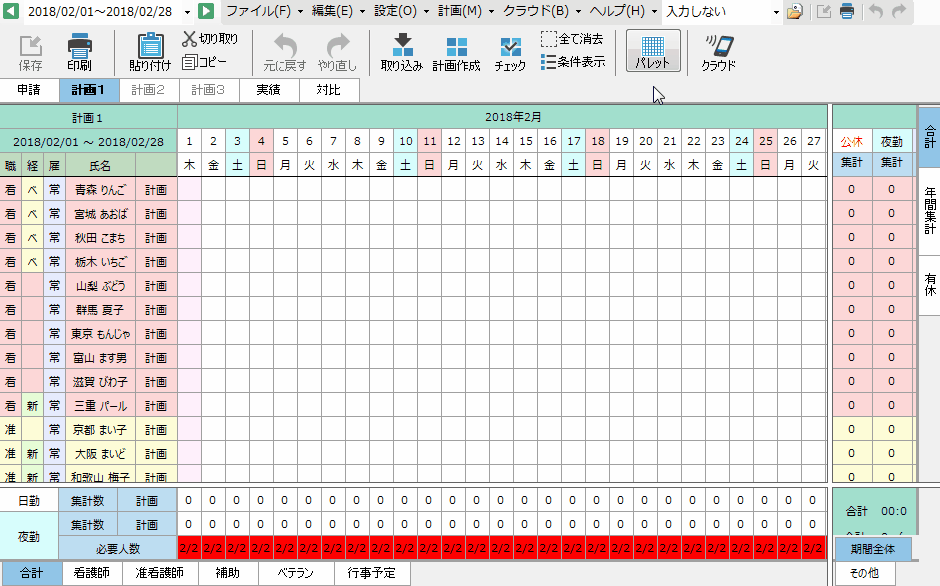Click the 全て消去 (clear all) icon
Image resolution: width=940 pixels, height=586 pixels.
549,39
